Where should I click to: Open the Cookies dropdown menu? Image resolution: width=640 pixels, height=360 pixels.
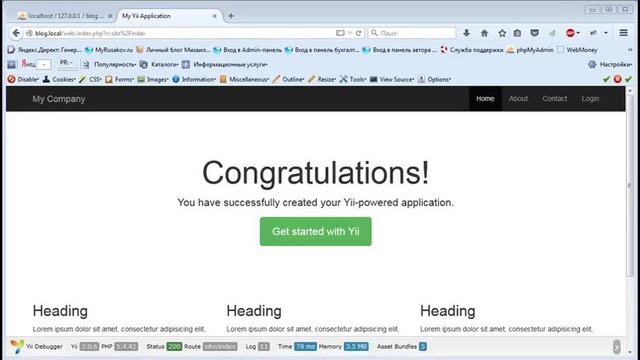(60, 79)
